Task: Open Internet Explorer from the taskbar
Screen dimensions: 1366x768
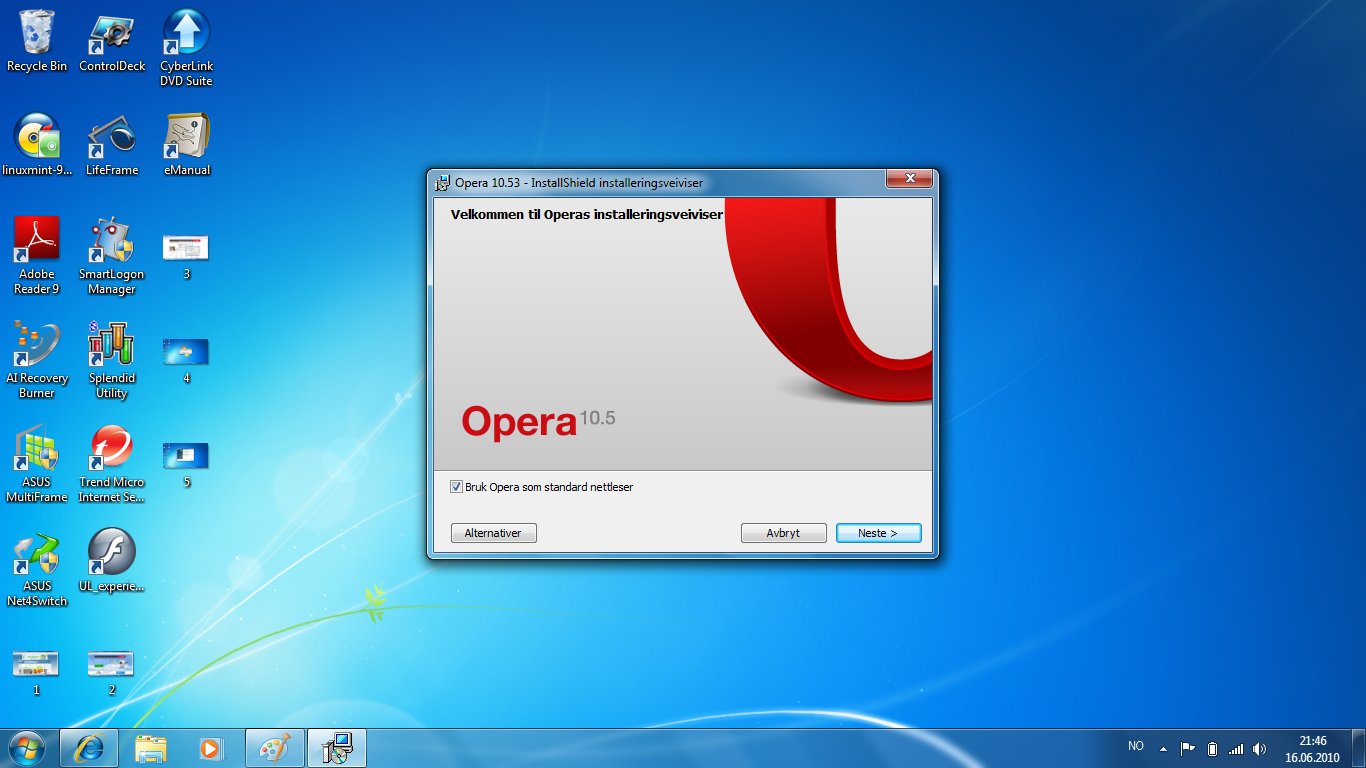Action: pos(89,747)
